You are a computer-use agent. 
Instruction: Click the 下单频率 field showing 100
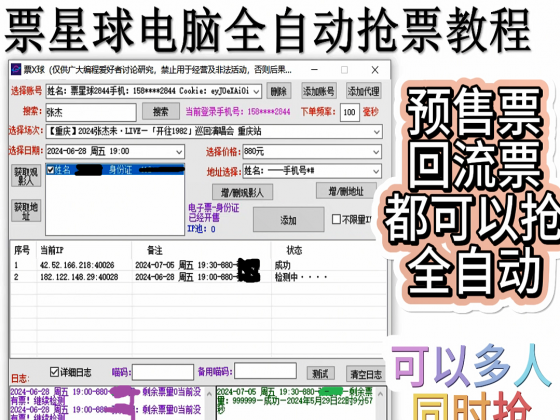(349, 112)
